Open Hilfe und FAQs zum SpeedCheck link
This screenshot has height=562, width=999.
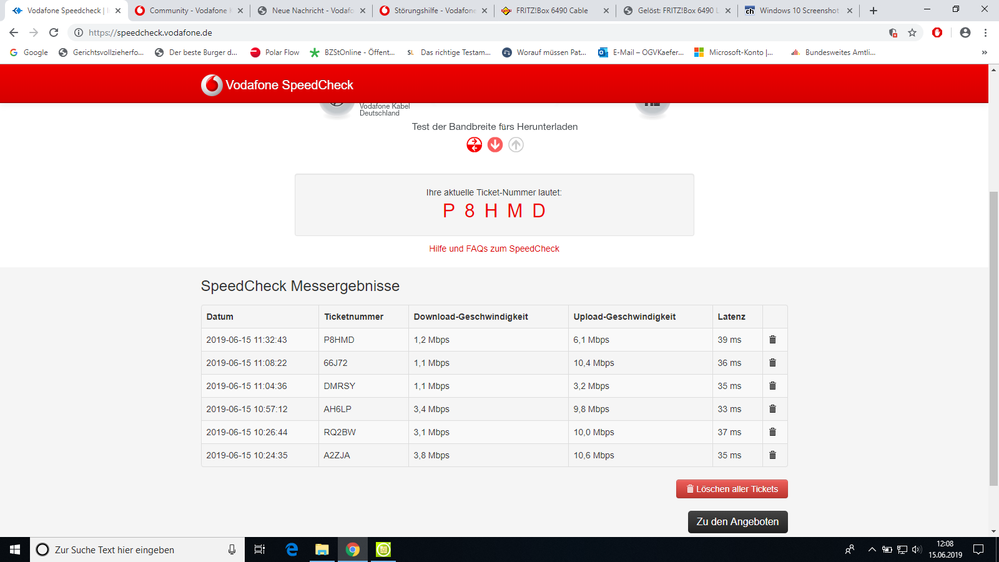[x=494, y=249]
